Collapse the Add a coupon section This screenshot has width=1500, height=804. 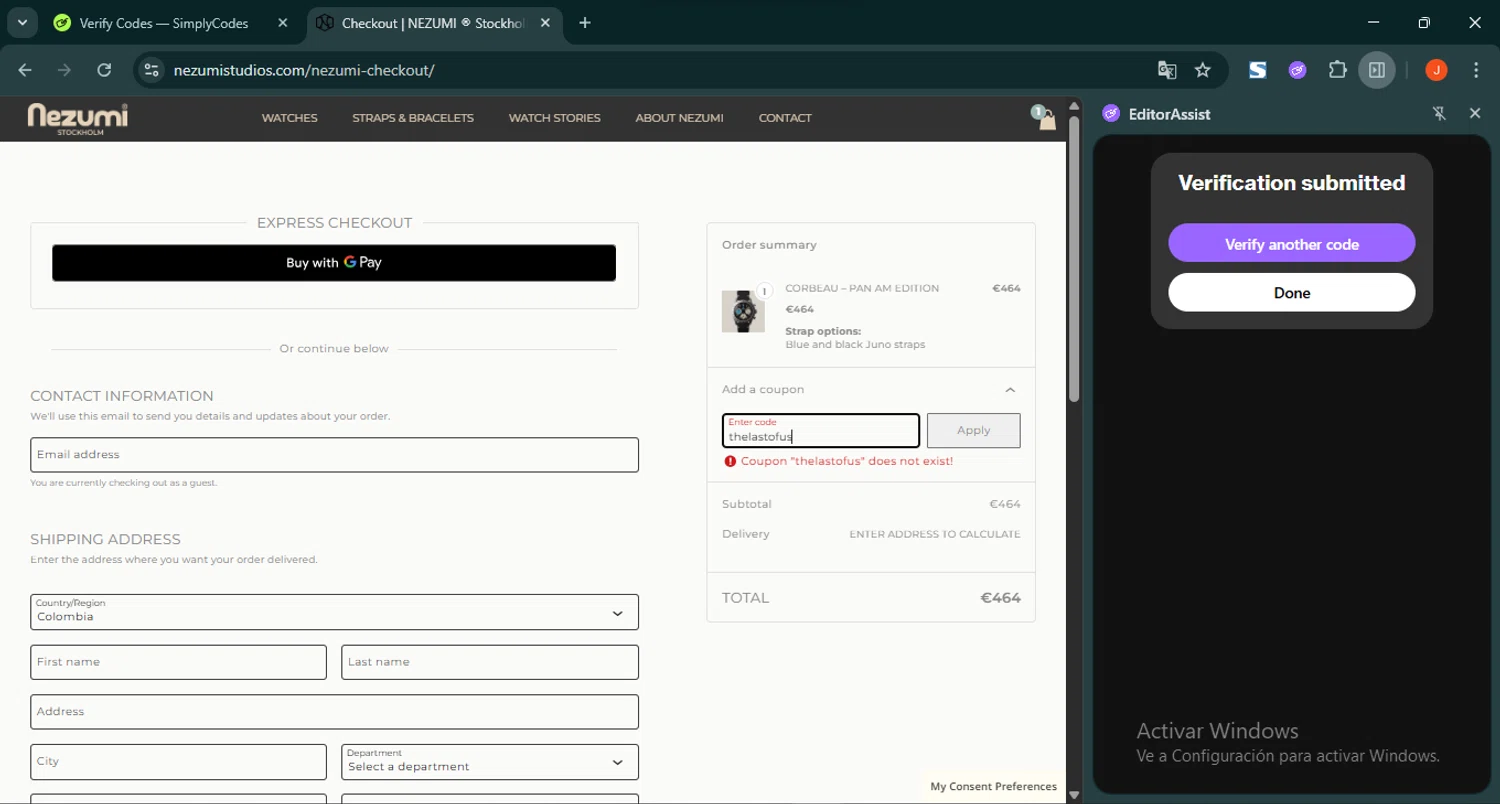1010,390
